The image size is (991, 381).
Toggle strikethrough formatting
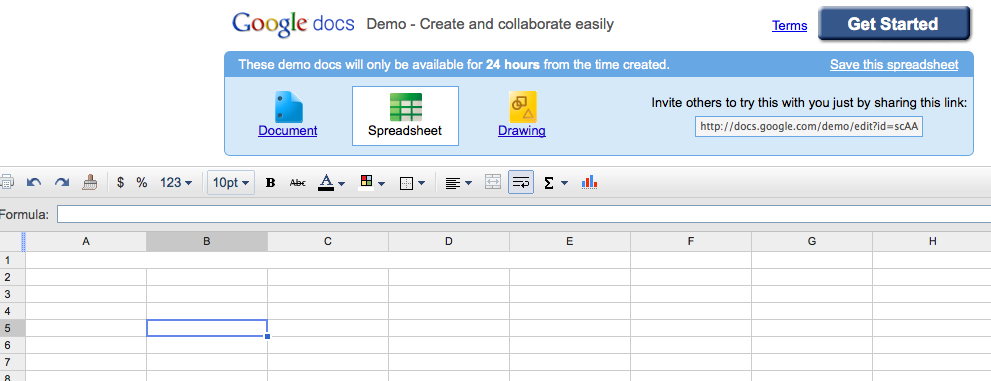coord(297,183)
